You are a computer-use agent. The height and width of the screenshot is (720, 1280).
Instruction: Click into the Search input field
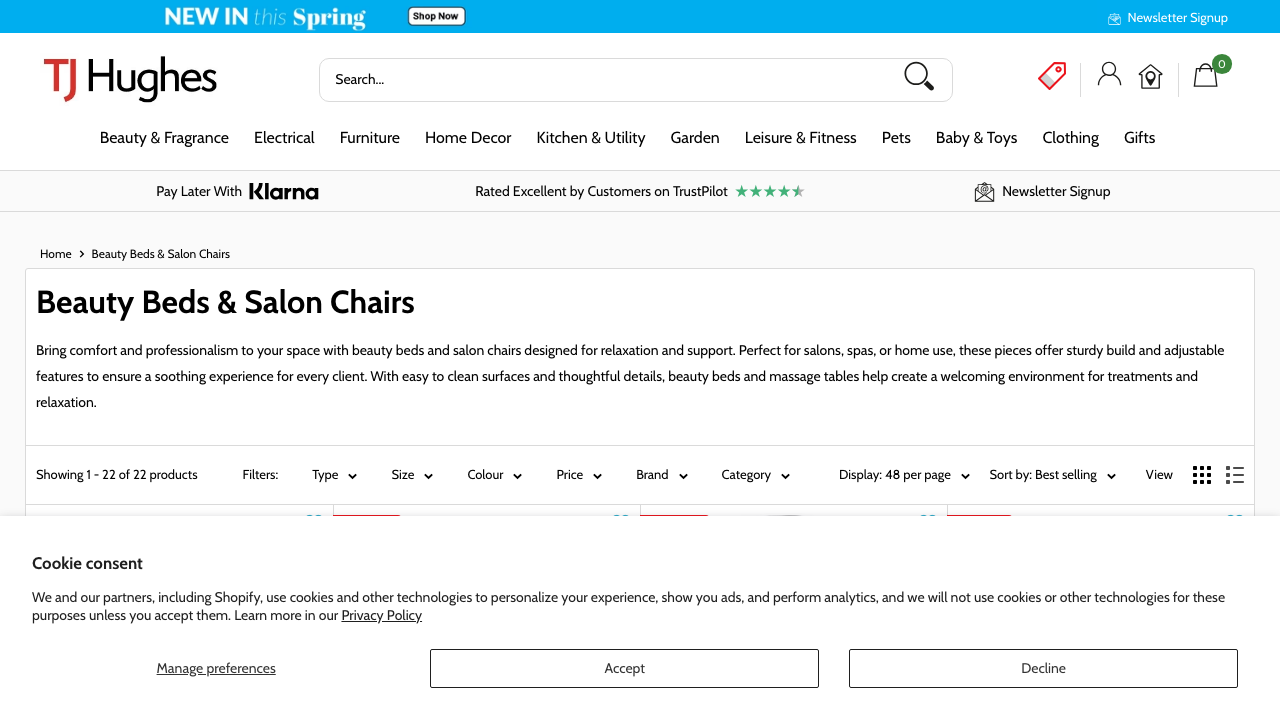coord(600,79)
